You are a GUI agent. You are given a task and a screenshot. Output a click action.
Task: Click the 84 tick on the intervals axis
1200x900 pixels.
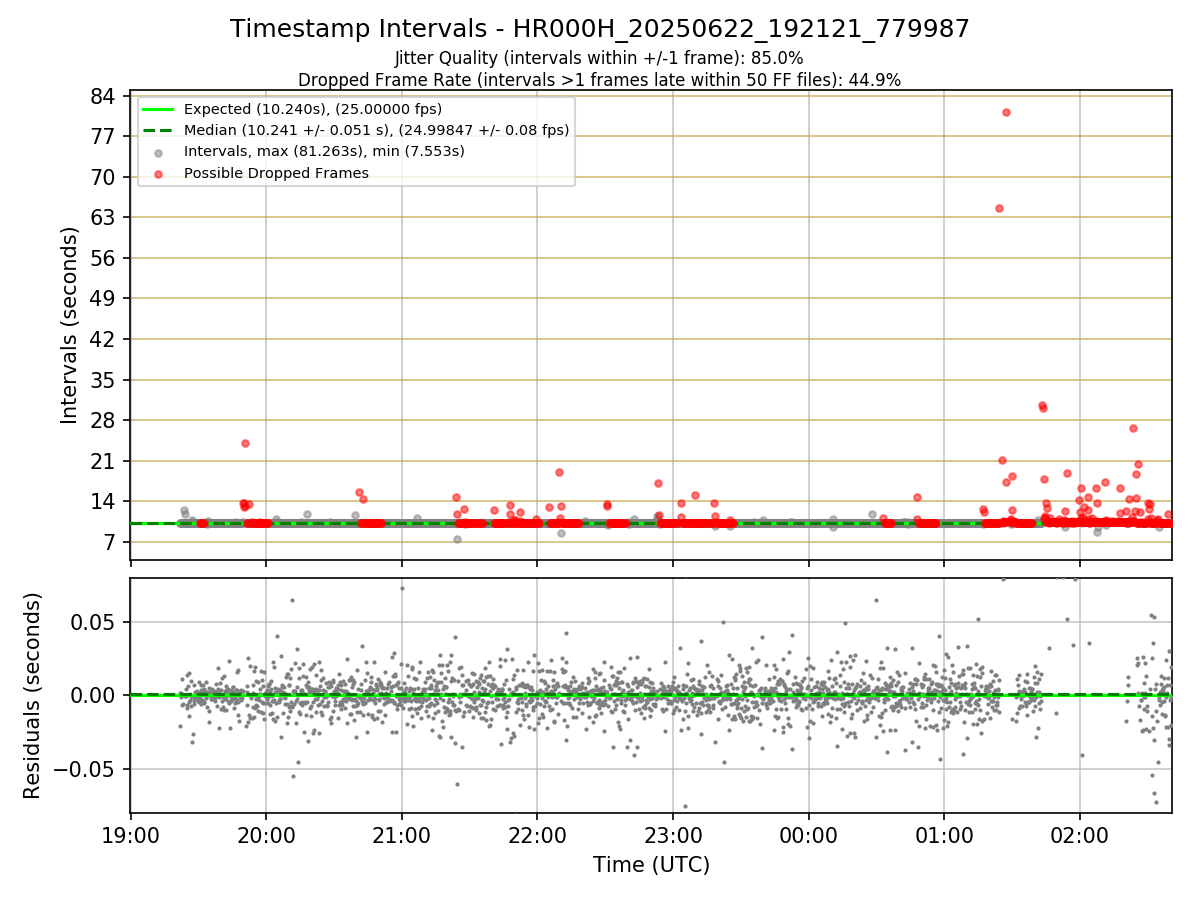pos(105,96)
